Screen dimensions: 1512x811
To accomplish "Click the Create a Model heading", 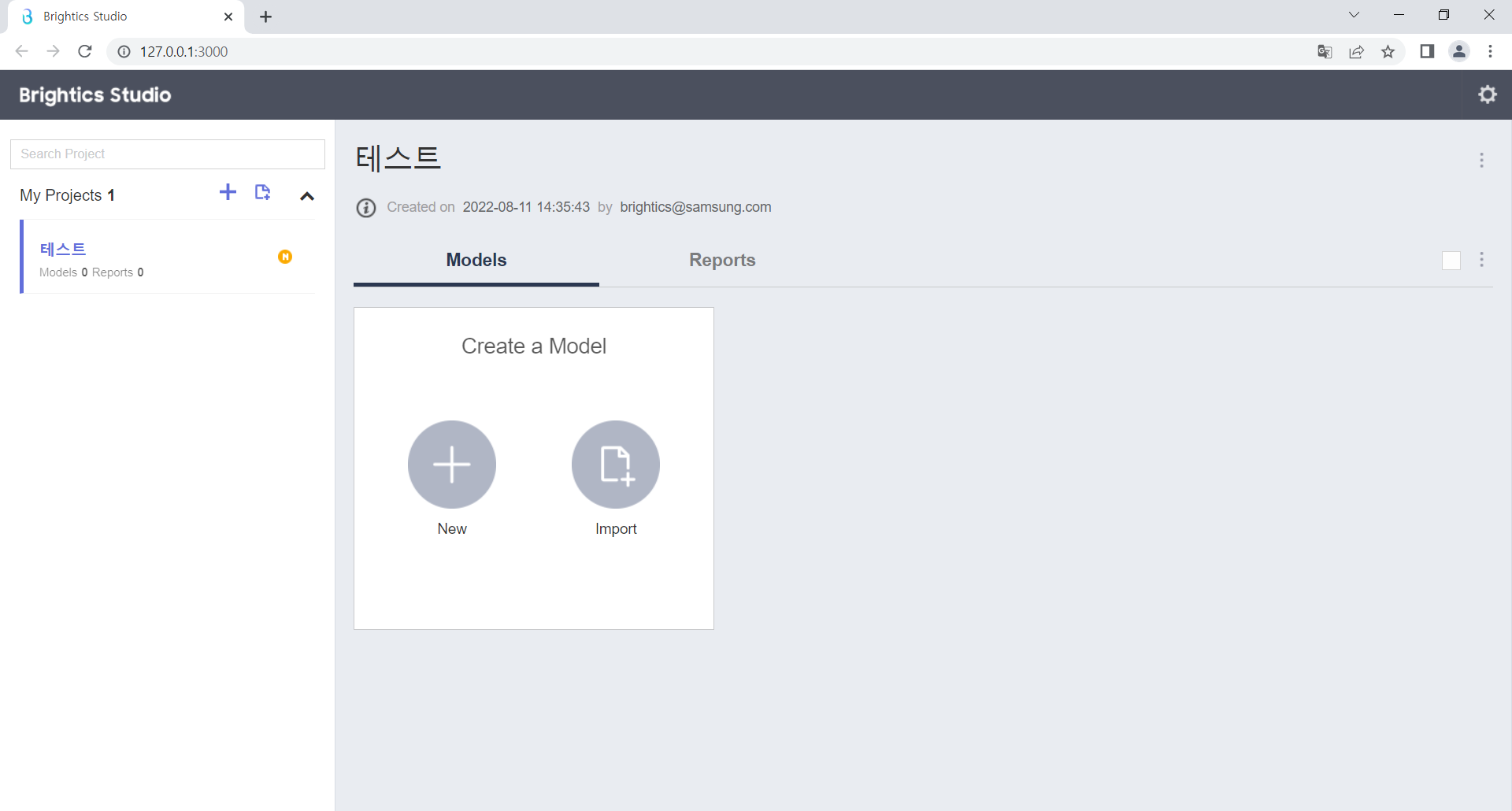I will [x=534, y=346].
